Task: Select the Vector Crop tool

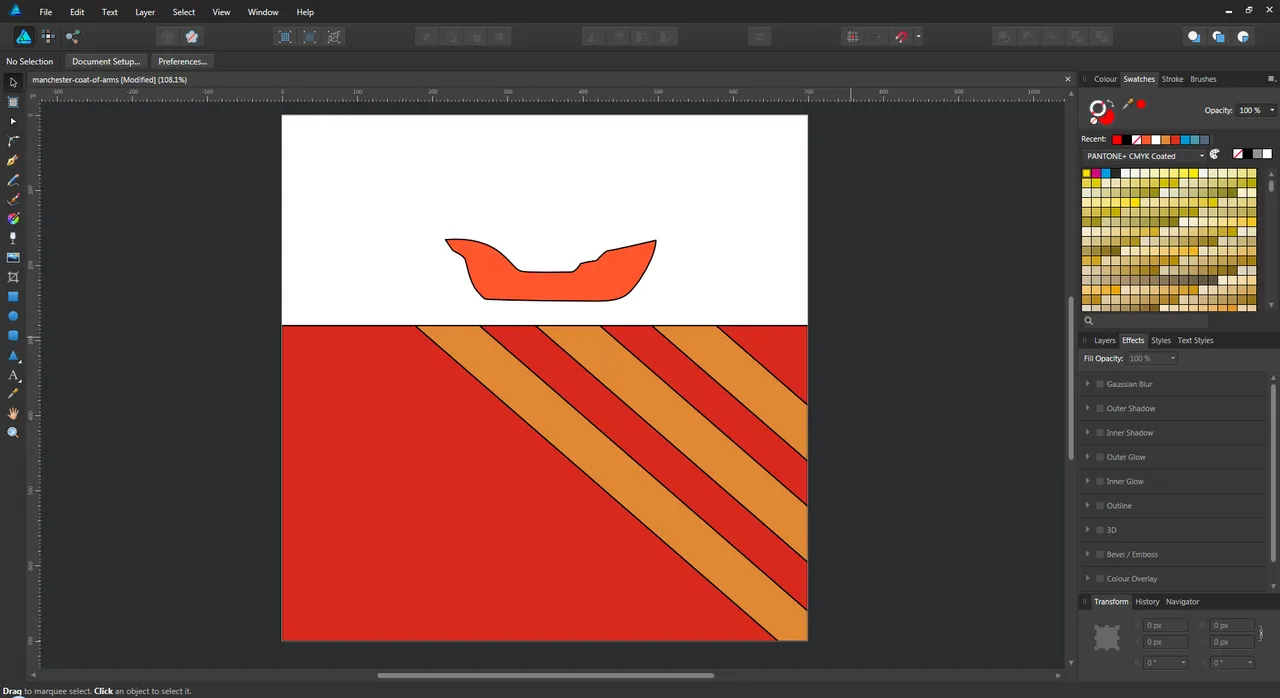Action: [x=13, y=277]
